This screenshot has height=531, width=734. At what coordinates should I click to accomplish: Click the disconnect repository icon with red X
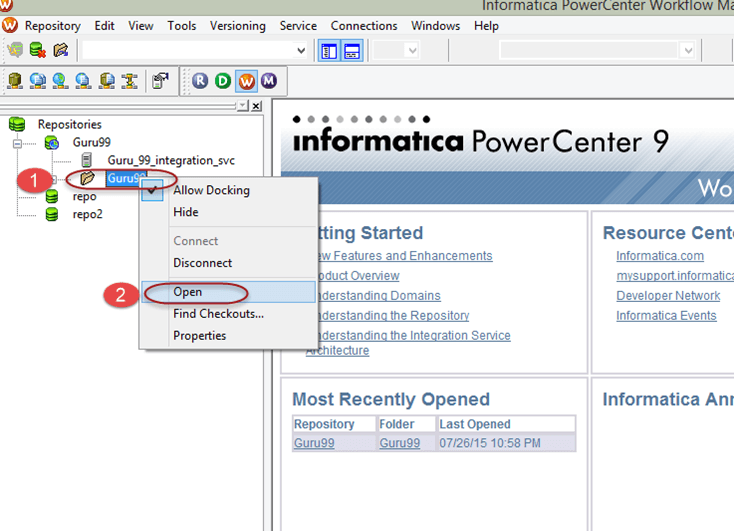click(x=37, y=50)
